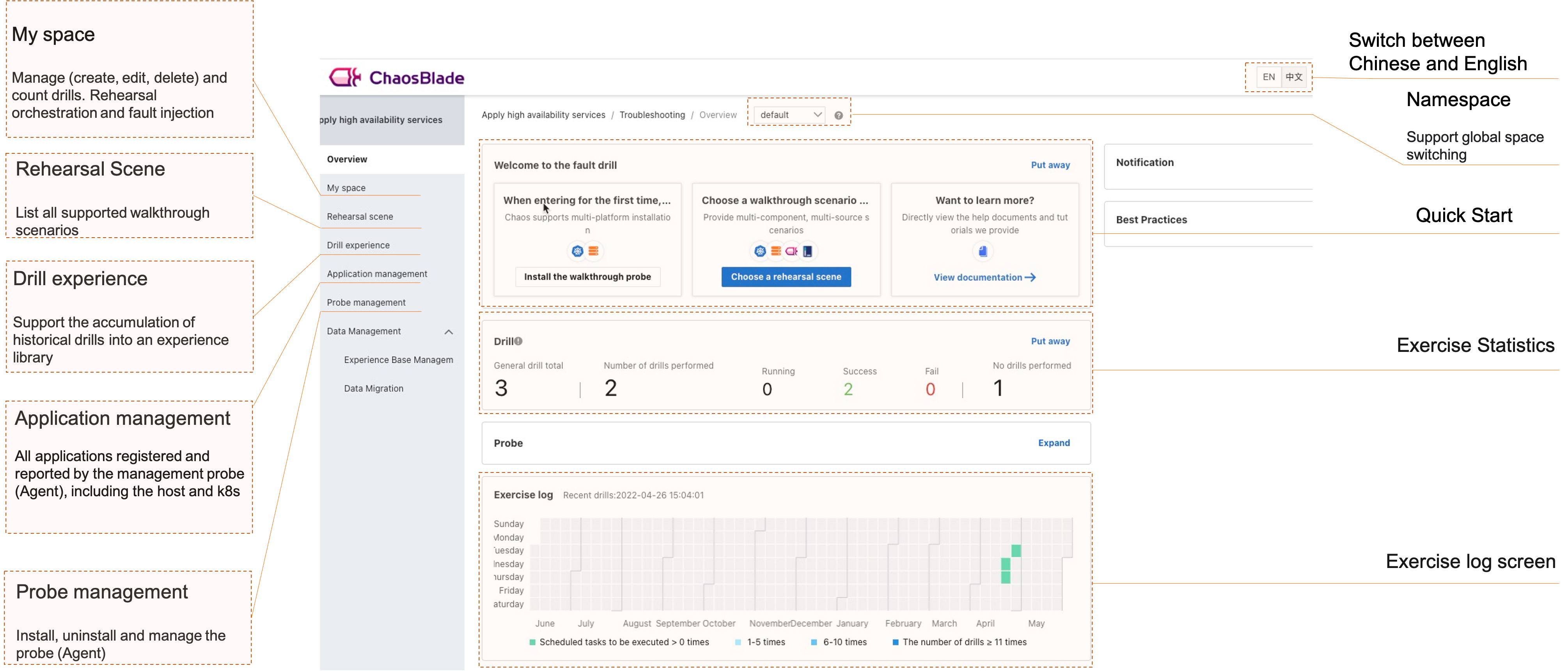Open Rehearsal scene in the sidebar
The height and width of the screenshot is (671, 1568).
click(360, 216)
